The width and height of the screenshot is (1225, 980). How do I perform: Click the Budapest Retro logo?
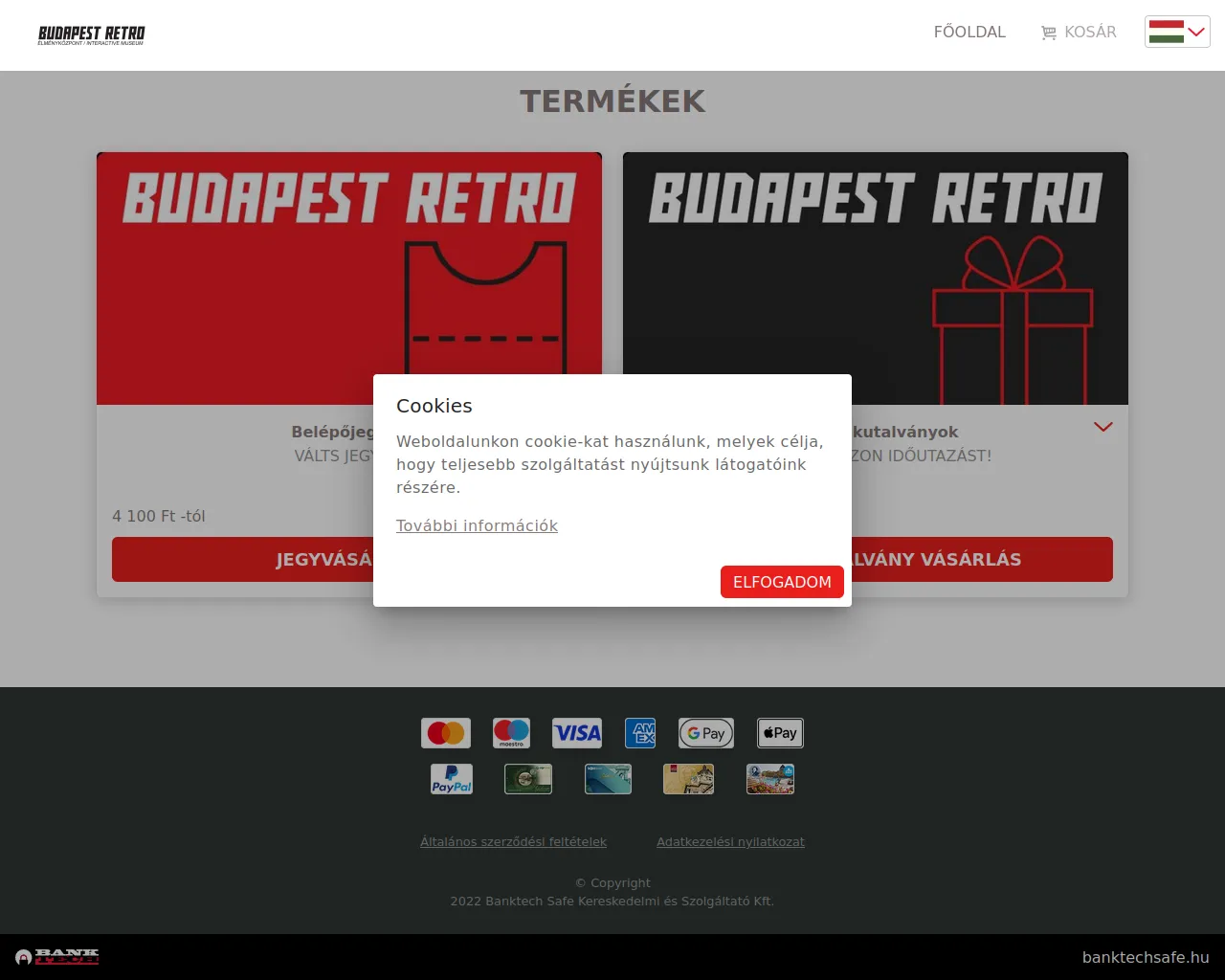pos(91,34)
